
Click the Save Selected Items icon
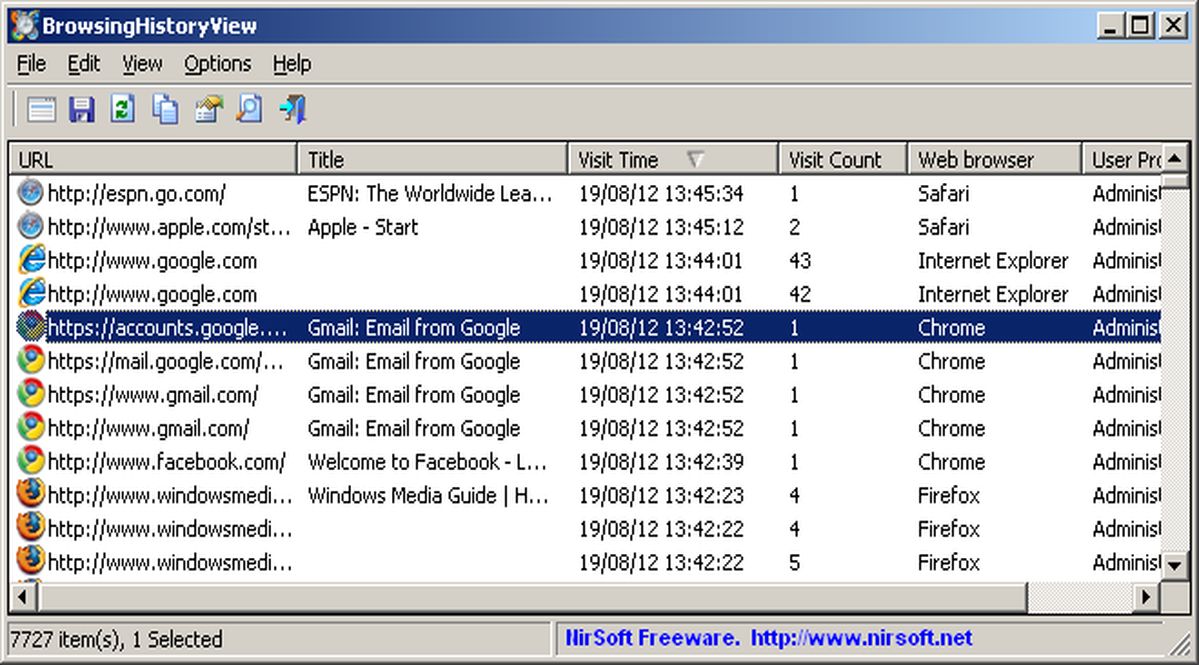(x=82, y=110)
